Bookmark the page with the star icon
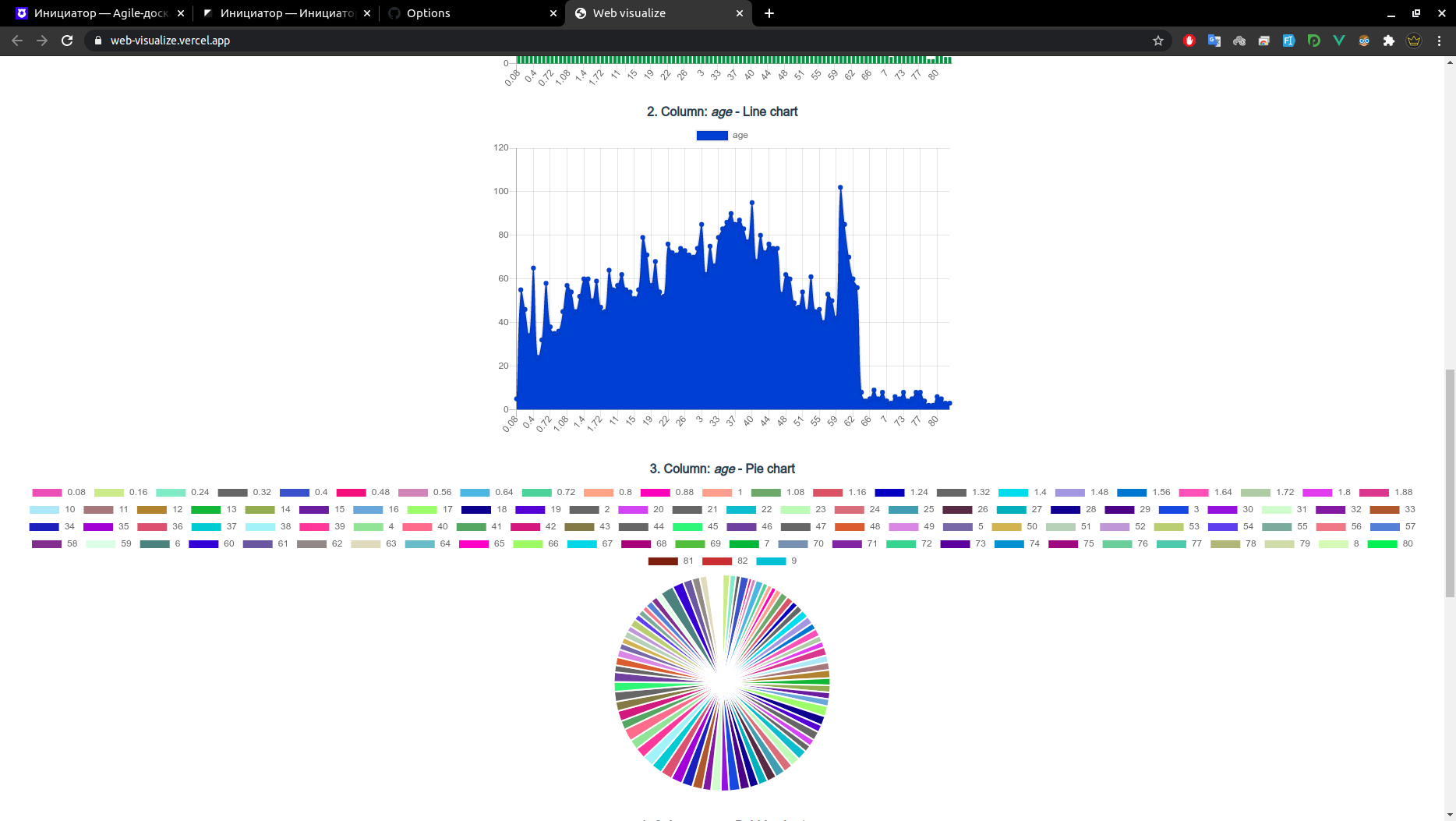Screen dimensions: 1456x821 point(1158,41)
